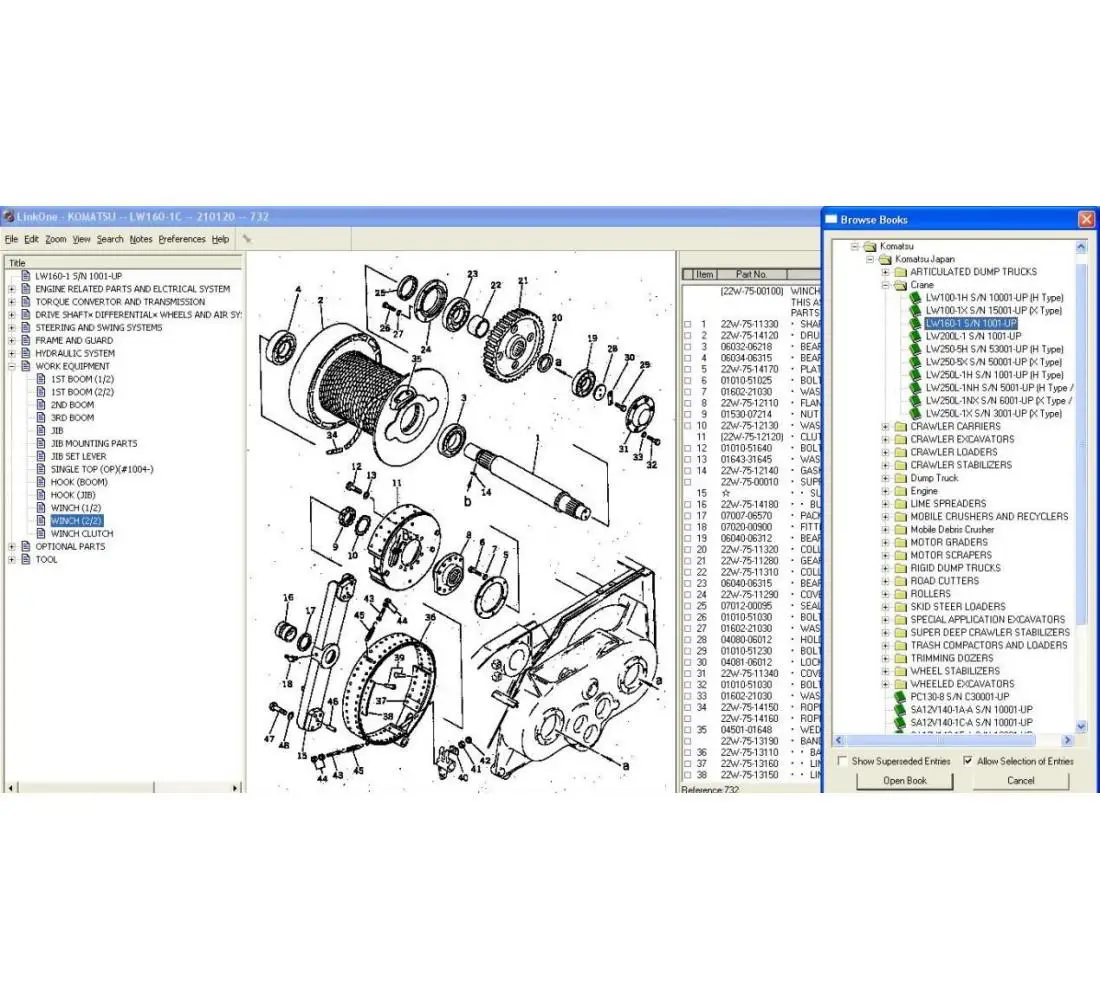
Task: Expand the ARTICULATED DUMP TRUCKS folder
Action: 885,272
